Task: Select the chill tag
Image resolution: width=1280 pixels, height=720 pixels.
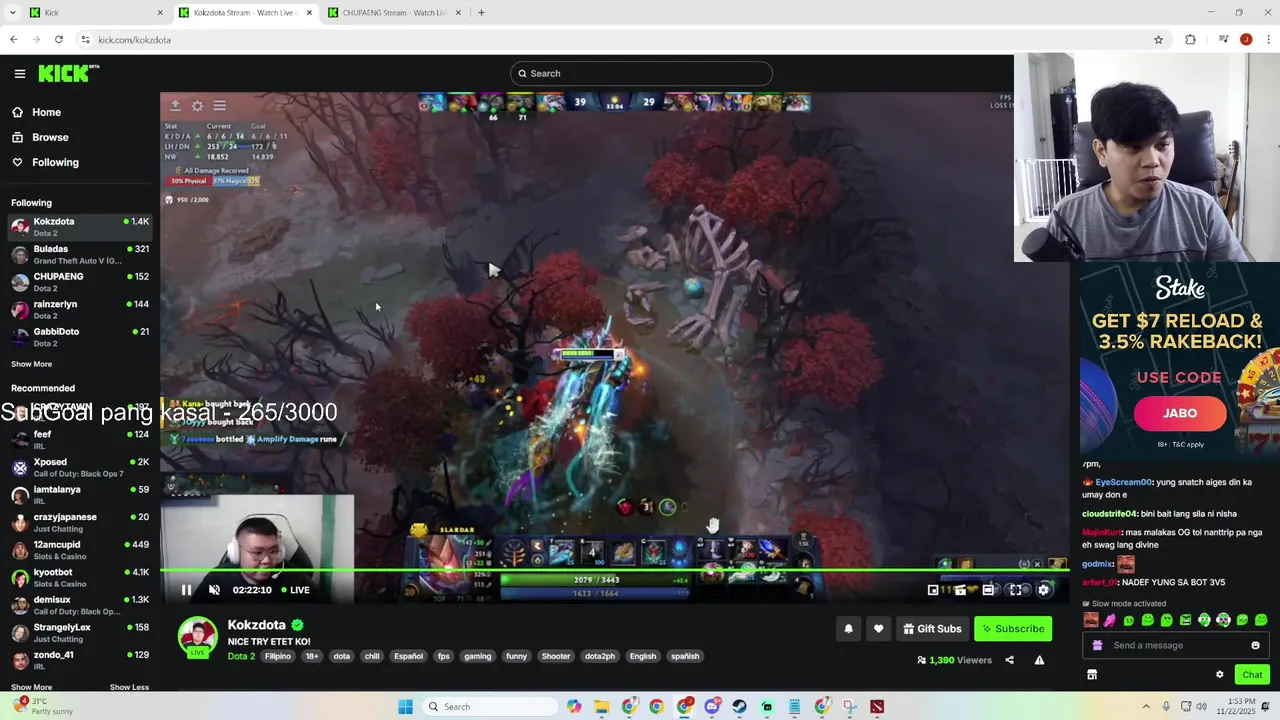Action: click(x=372, y=656)
